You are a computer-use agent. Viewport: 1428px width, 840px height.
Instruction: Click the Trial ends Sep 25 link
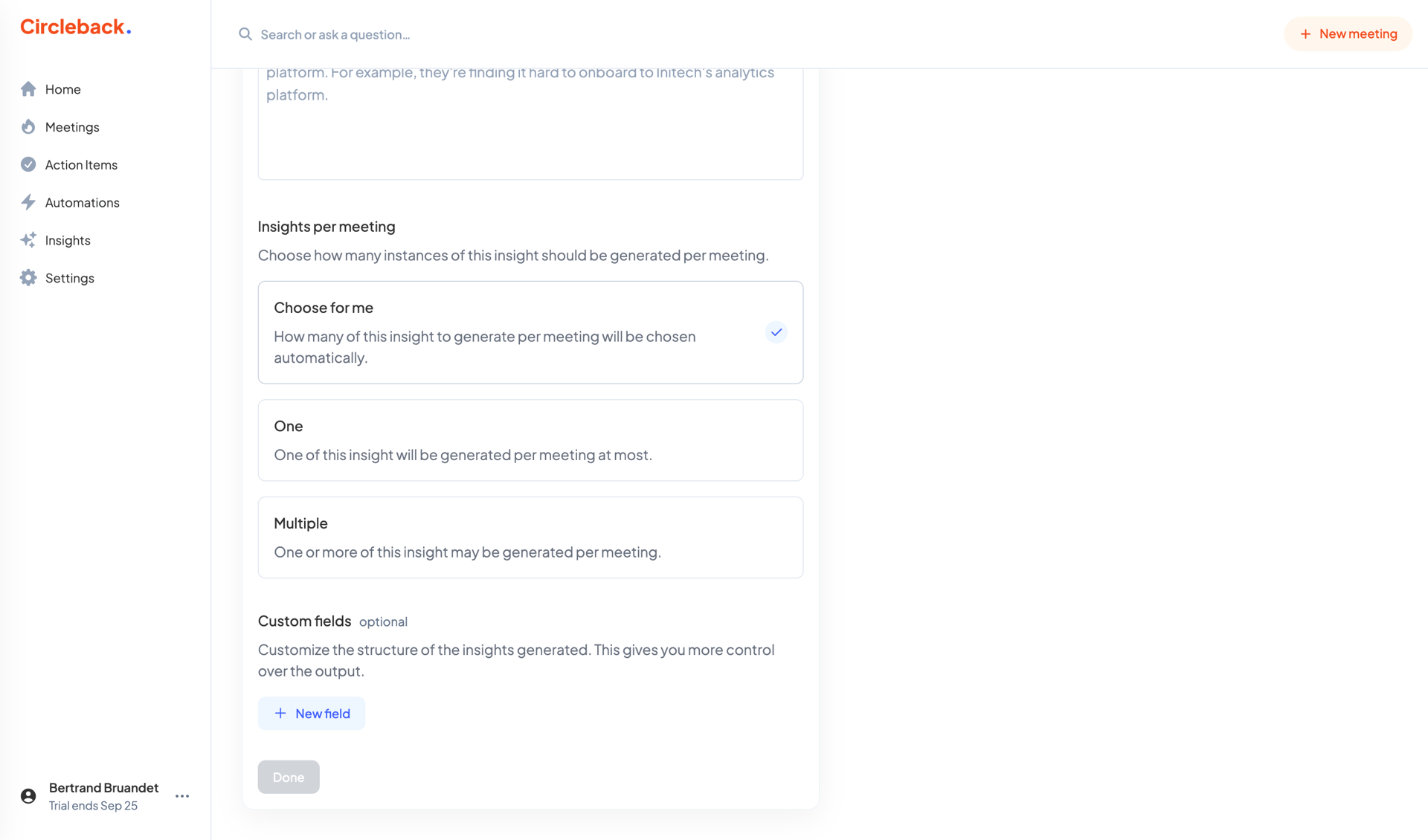93,805
